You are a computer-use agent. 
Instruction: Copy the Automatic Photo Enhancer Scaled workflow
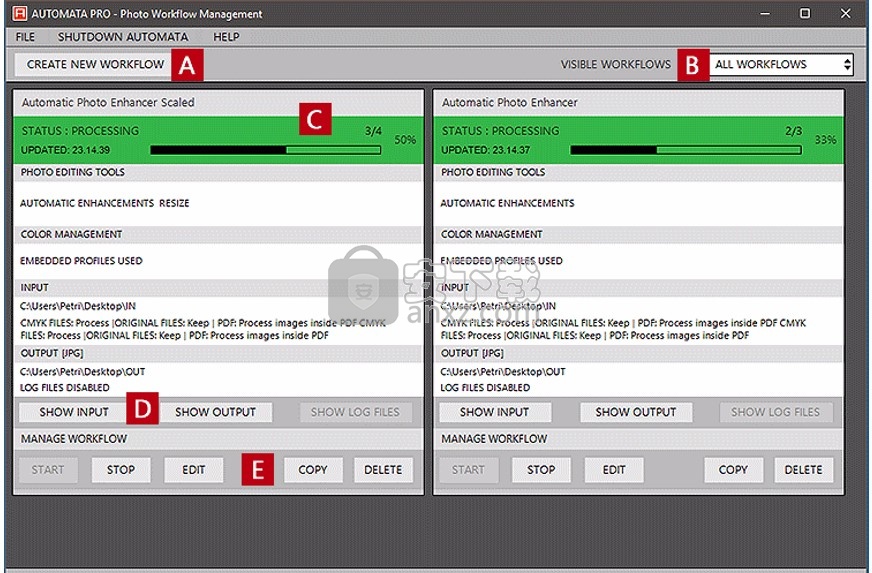point(313,470)
